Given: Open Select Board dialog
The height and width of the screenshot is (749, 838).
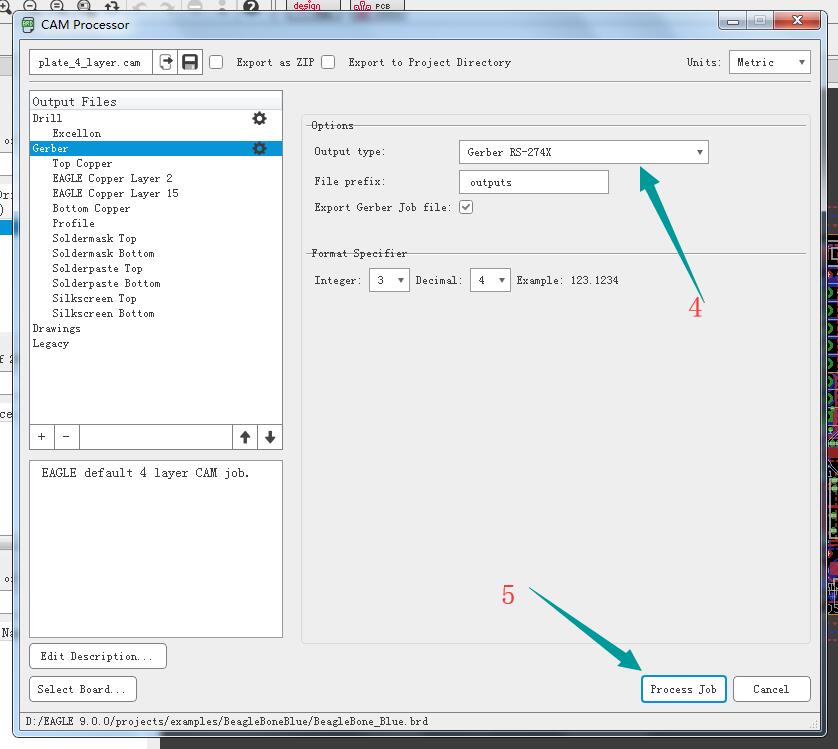Looking at the screenshot, I should [81, 689].
